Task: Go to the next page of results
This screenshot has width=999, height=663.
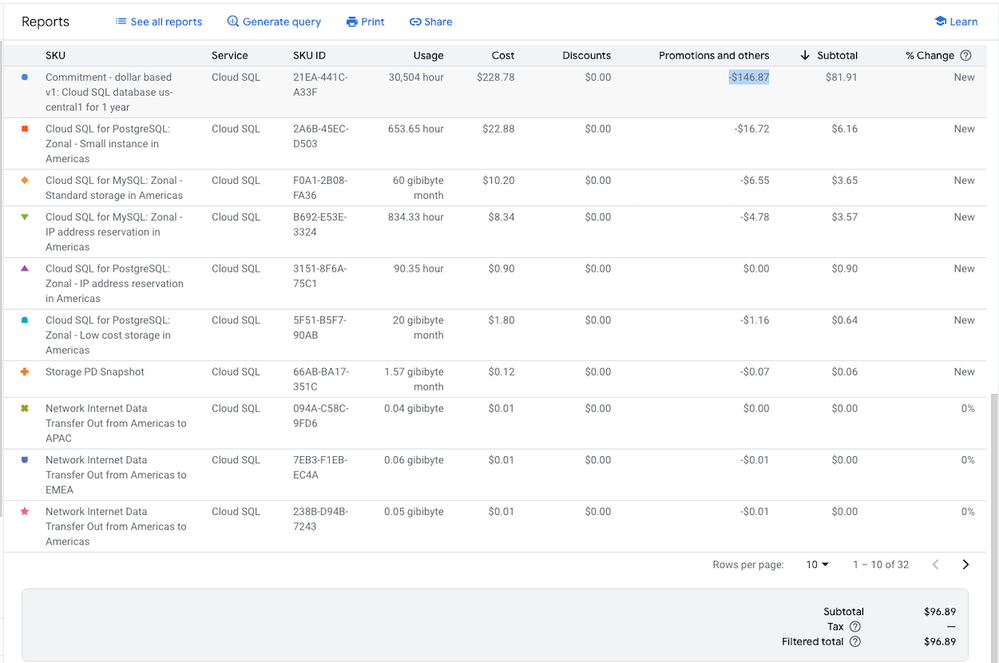Action: point(965,564)
